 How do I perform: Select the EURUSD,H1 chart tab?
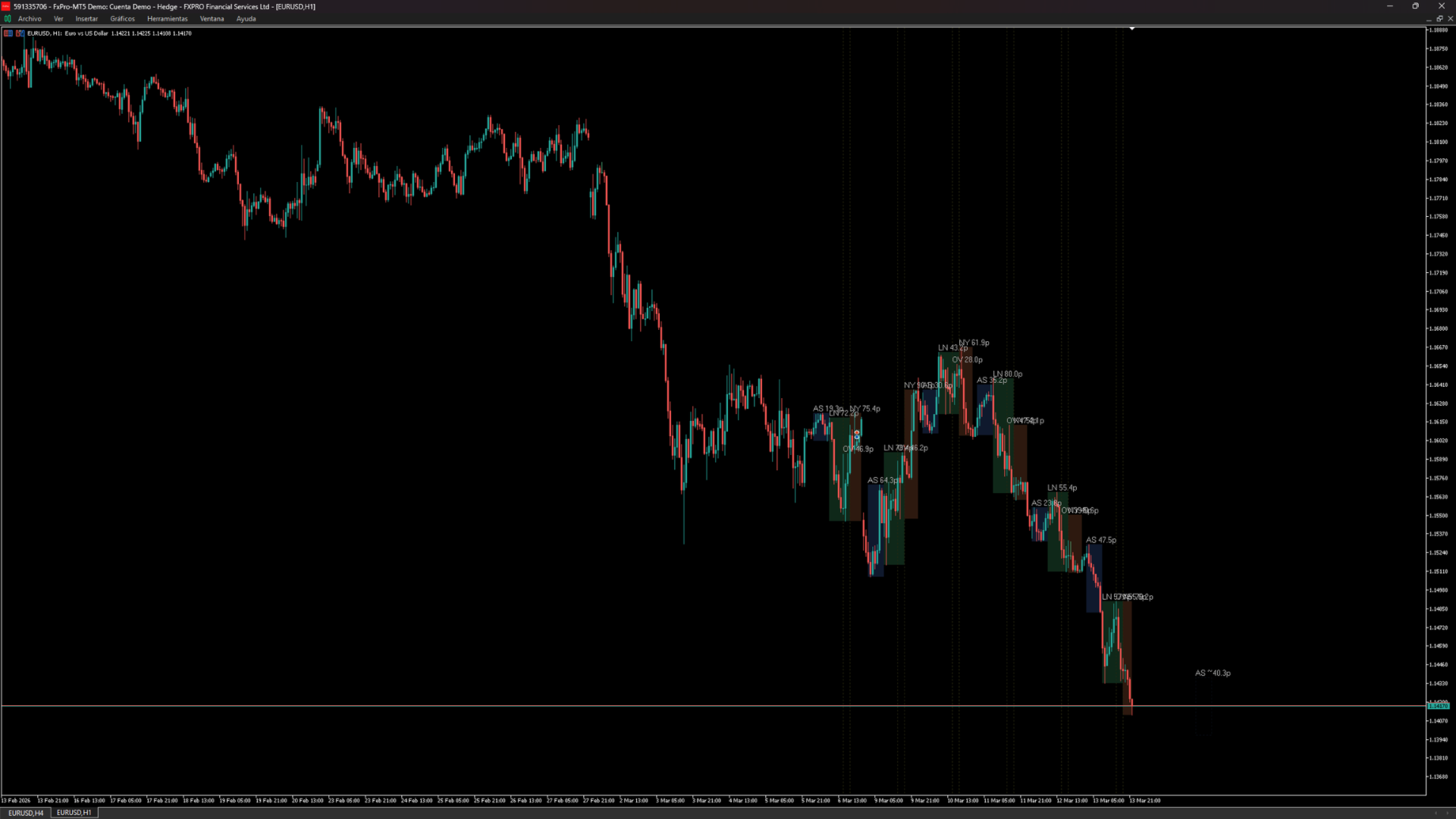[x=74, y=813]
